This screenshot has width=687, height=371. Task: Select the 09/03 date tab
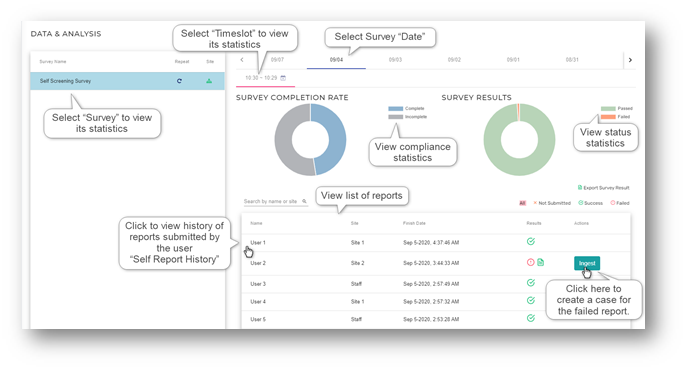tap(395, 60)
